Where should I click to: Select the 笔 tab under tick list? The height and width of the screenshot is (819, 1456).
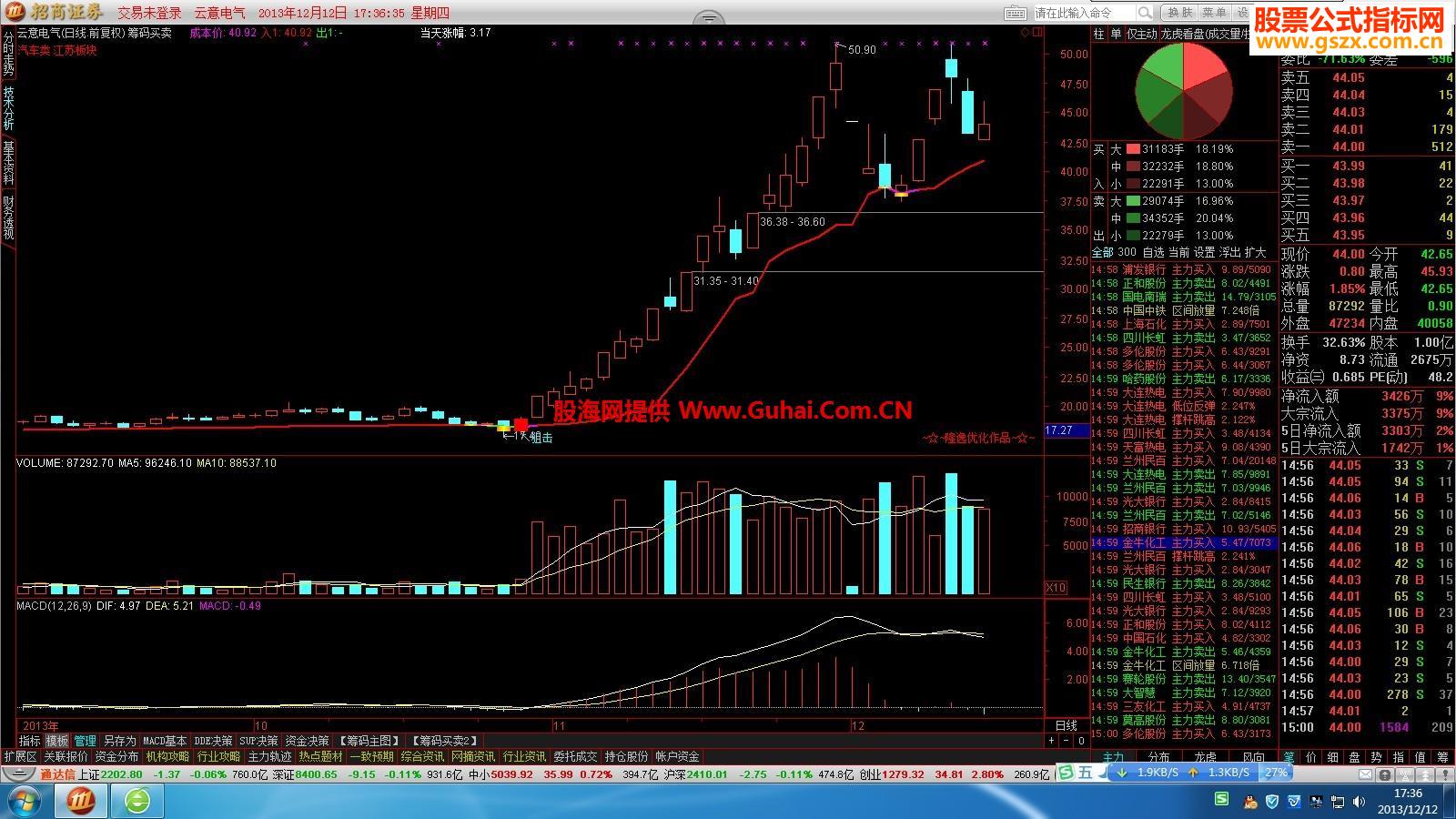[1289, 757]
